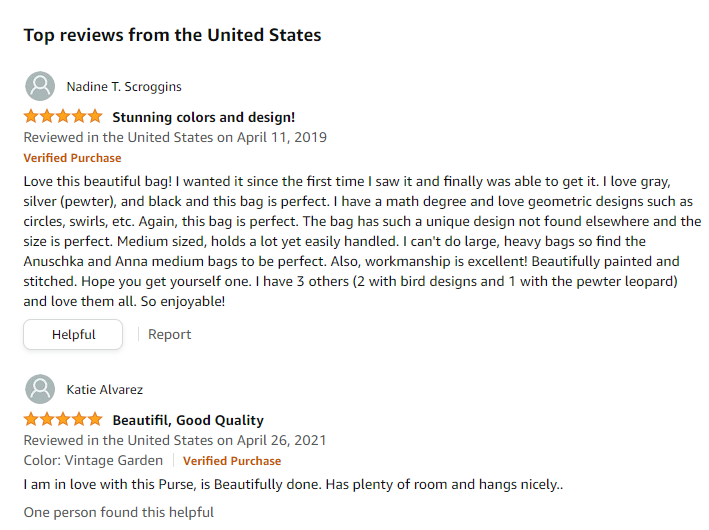This screenshot has width=709, height=530.
Task: Click Katie Alvarez's profile avatar icon
Action: tap(40, 389)
